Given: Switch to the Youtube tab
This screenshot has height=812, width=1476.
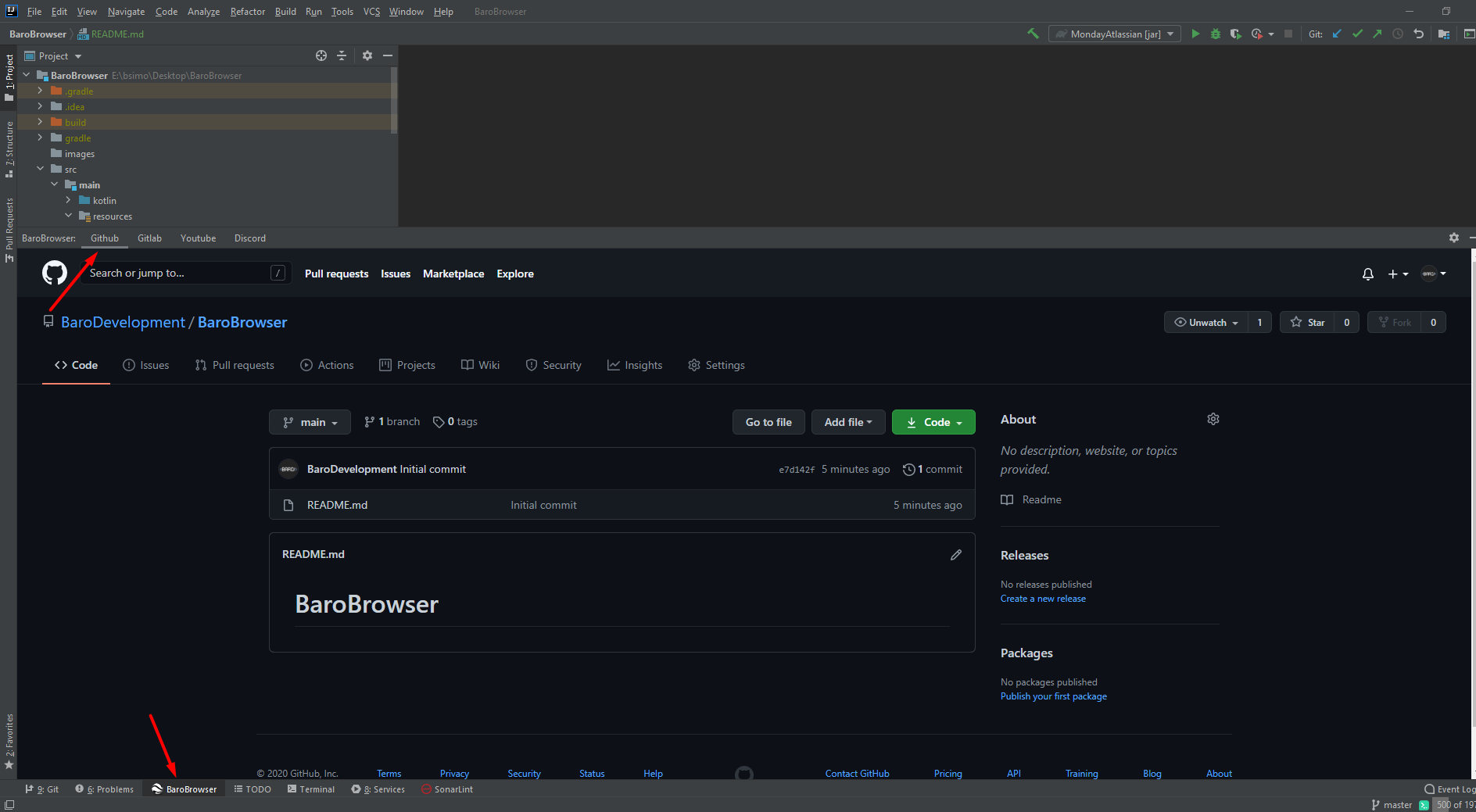Looking at the screenshot, I should [198, 238].
